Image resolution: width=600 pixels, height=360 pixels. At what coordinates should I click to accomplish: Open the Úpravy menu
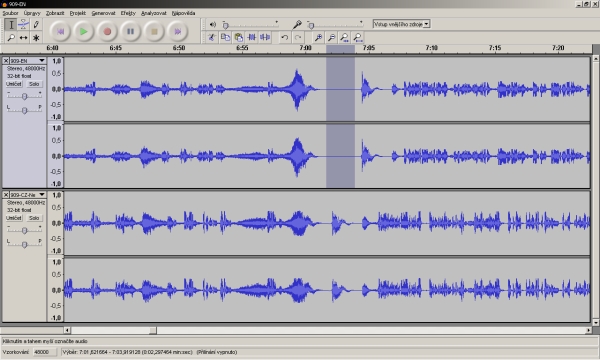tap(32, 13)
